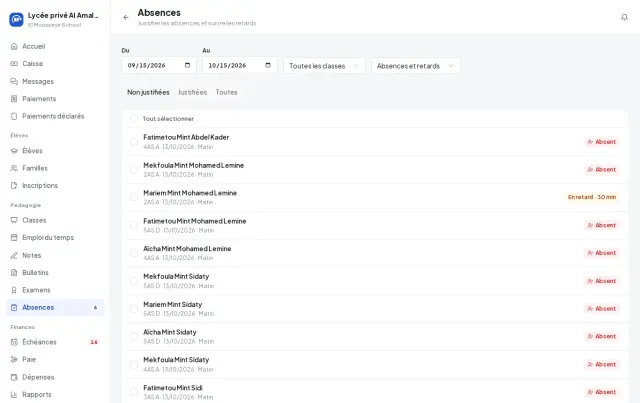This screenshot has width=640, height=403.
Task: Open the Dépenses wallet icon
Action: tap(14, 377)
